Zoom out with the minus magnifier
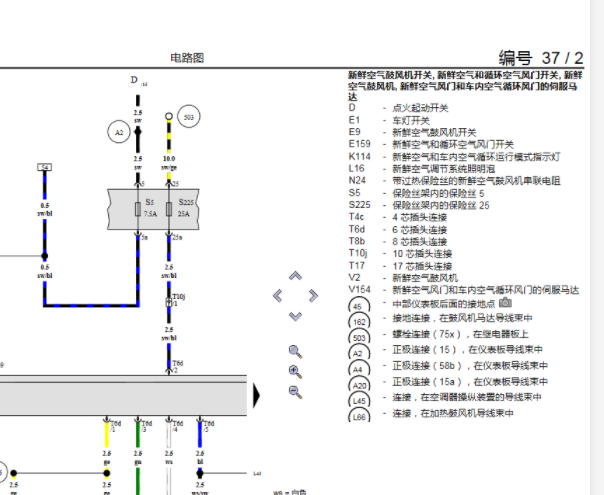Viewport: 604px width, 495px height. click(295, 392)
